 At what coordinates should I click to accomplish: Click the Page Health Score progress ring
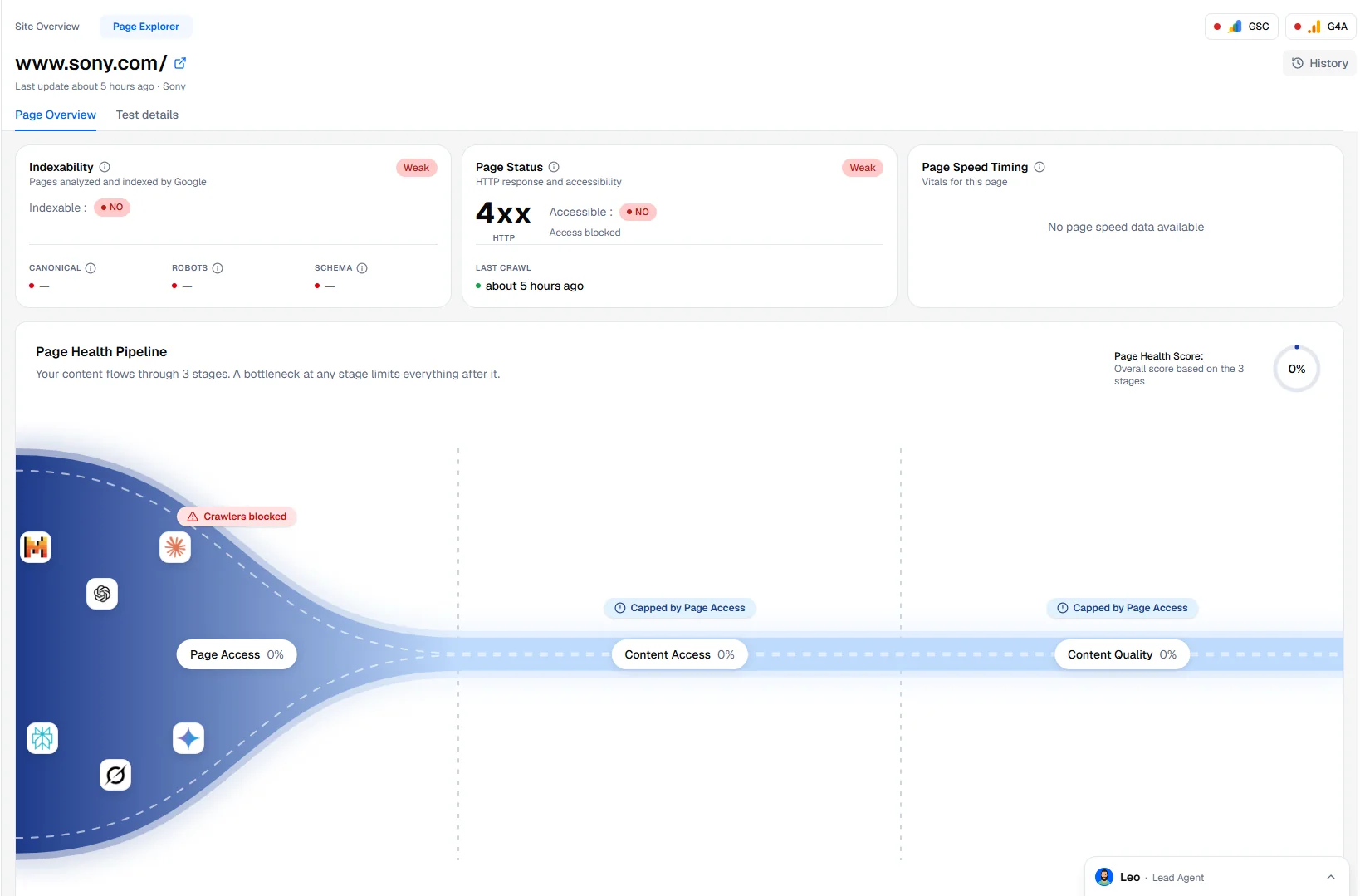pyautogui.click(x=1297, y=369)
